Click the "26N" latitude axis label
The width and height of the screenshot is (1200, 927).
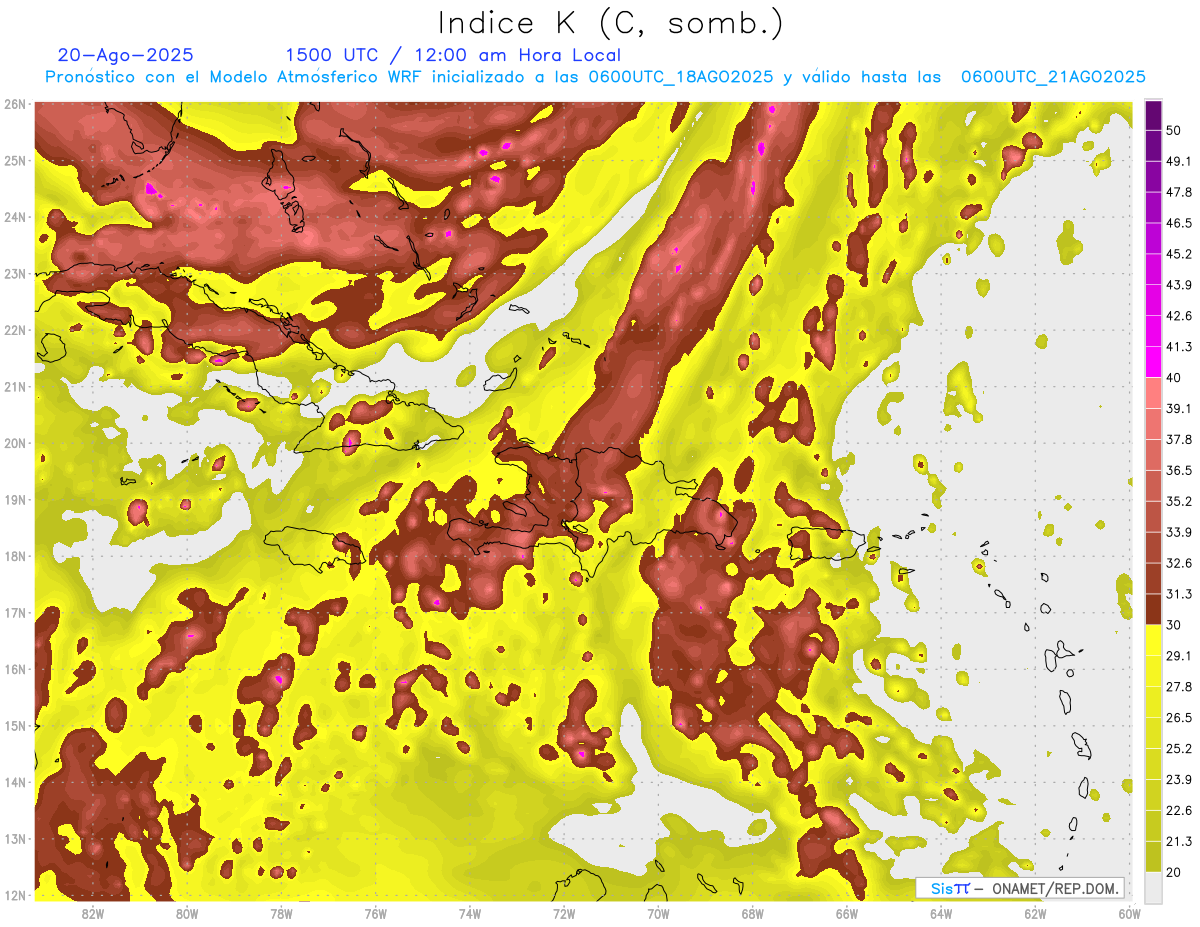click(15, 104)
